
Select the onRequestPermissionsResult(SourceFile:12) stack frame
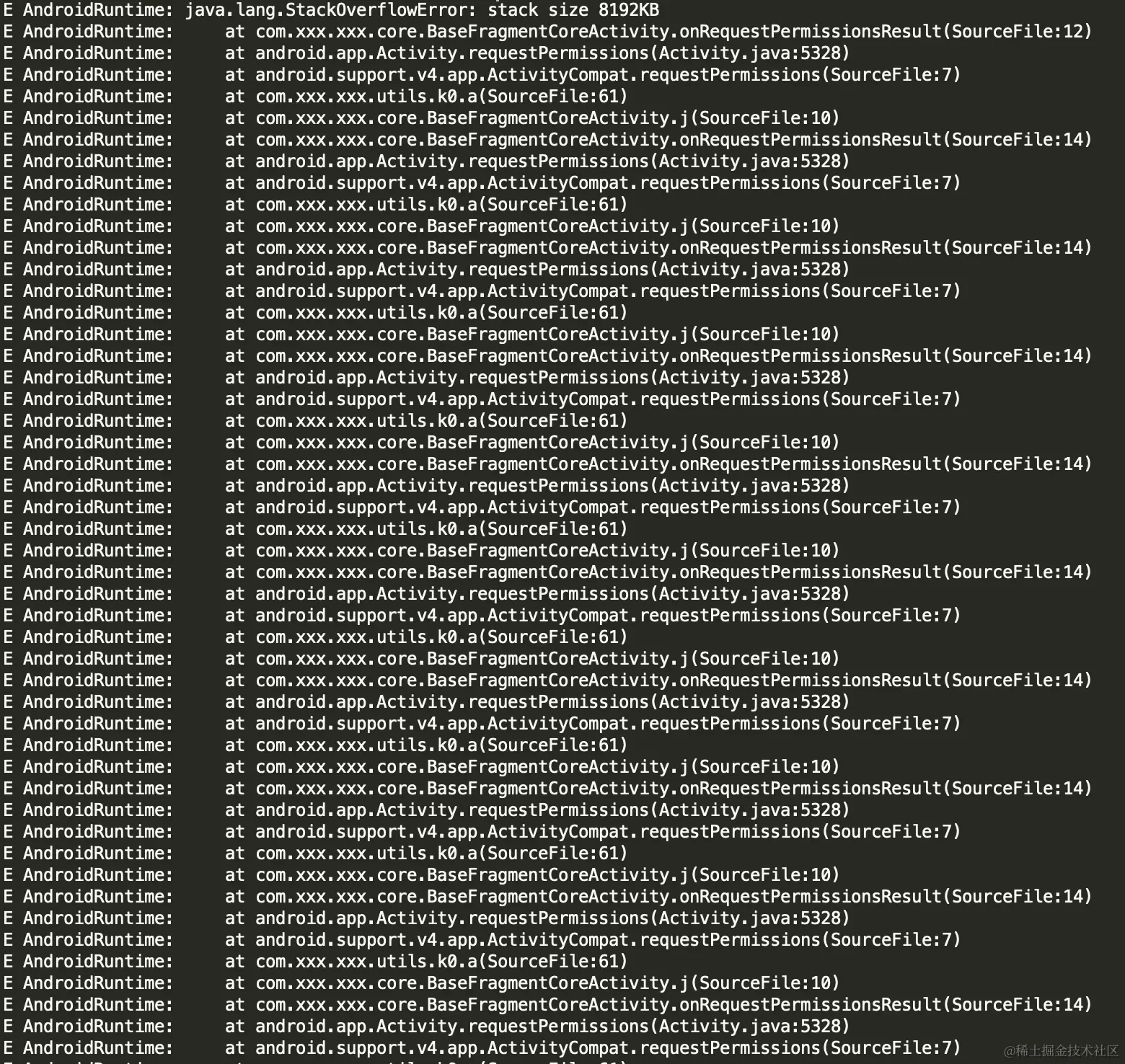point(658,32)
